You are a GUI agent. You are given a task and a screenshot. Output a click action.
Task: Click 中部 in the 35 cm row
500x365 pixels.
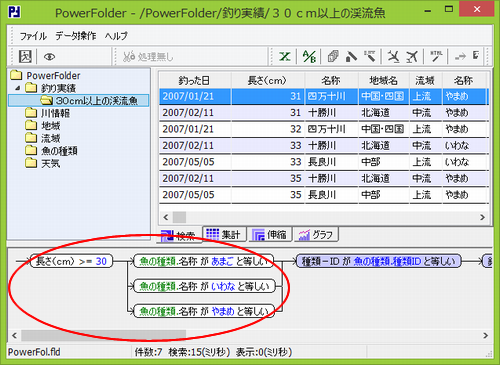point(383,194)
